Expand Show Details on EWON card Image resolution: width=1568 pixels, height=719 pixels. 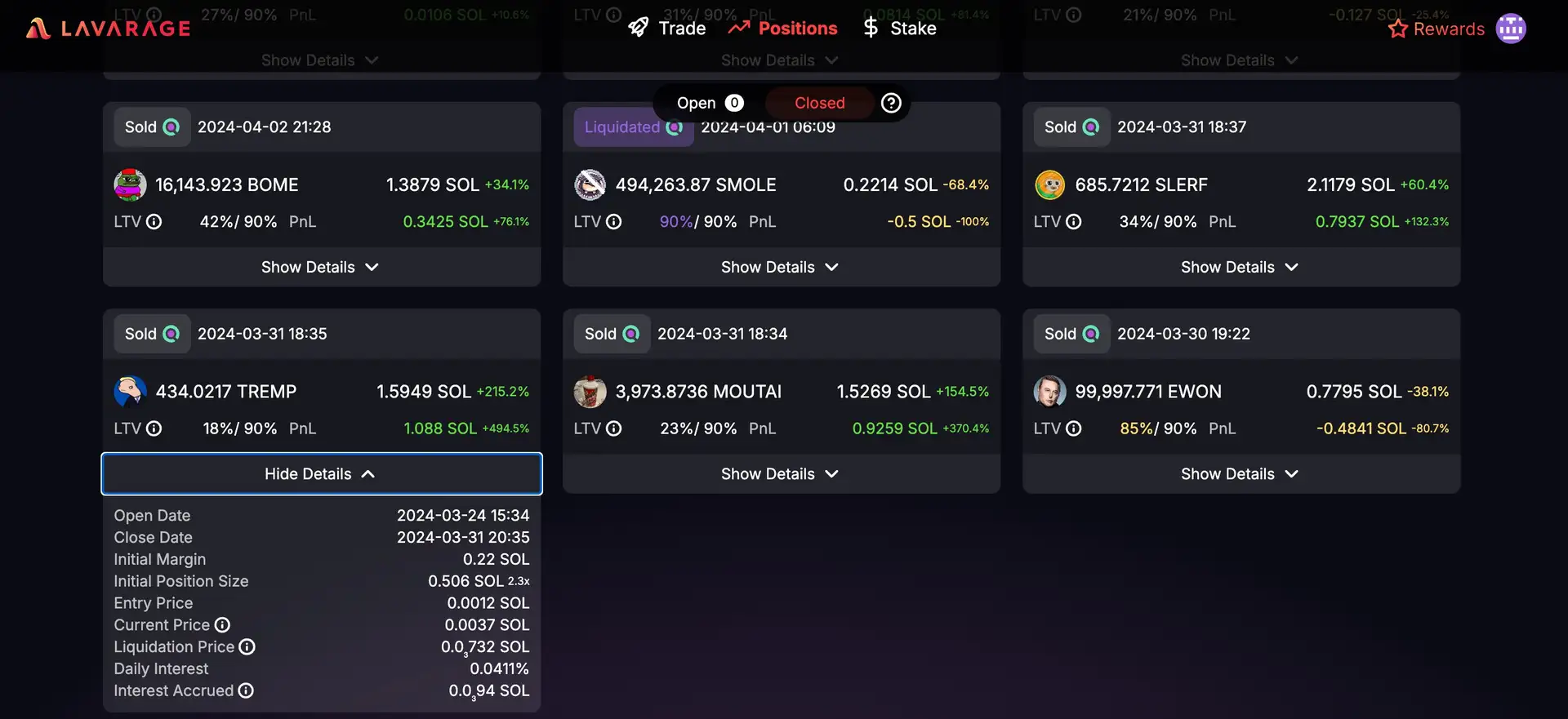pyautogui.click(x=1240, y=474)
